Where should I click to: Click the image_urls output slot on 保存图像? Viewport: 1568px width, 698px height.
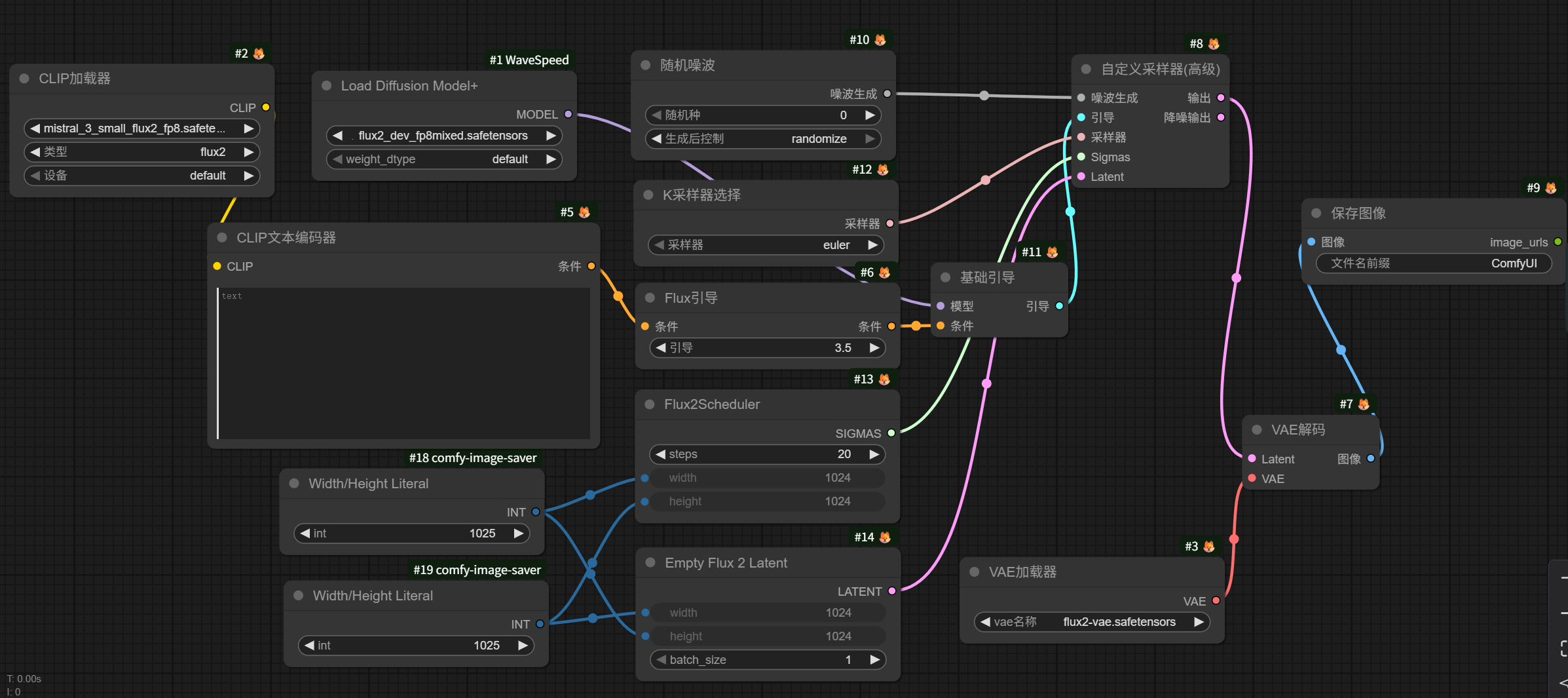click(x=1558, y=242)
